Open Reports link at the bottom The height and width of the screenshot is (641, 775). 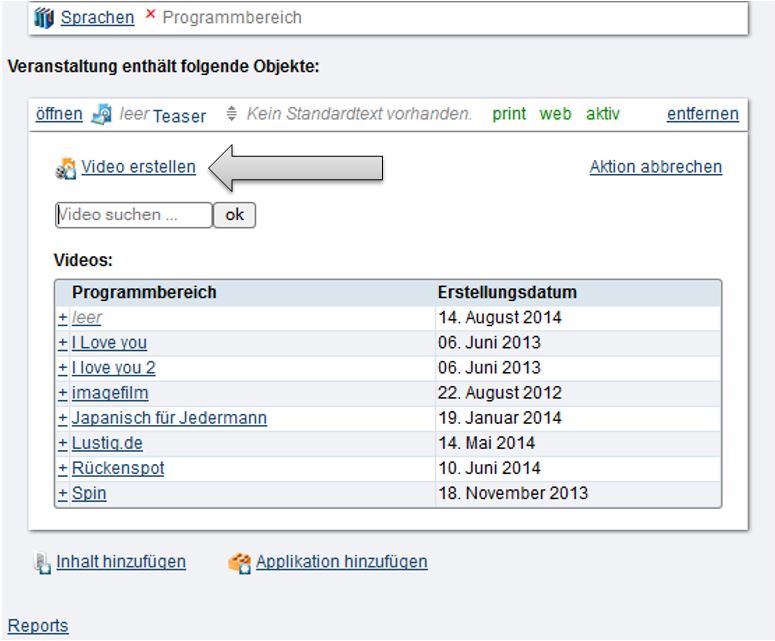(x=38, y=626)
